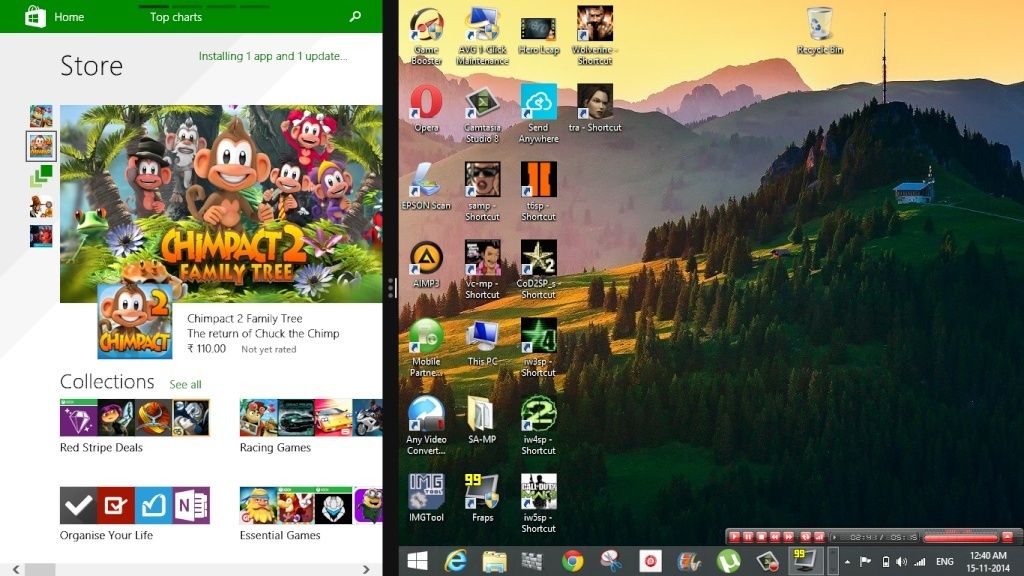Image resolution: width=1024 pixels, height=576 pixels.
Task: Open the Racing Games collection
Action: point(311,426)
